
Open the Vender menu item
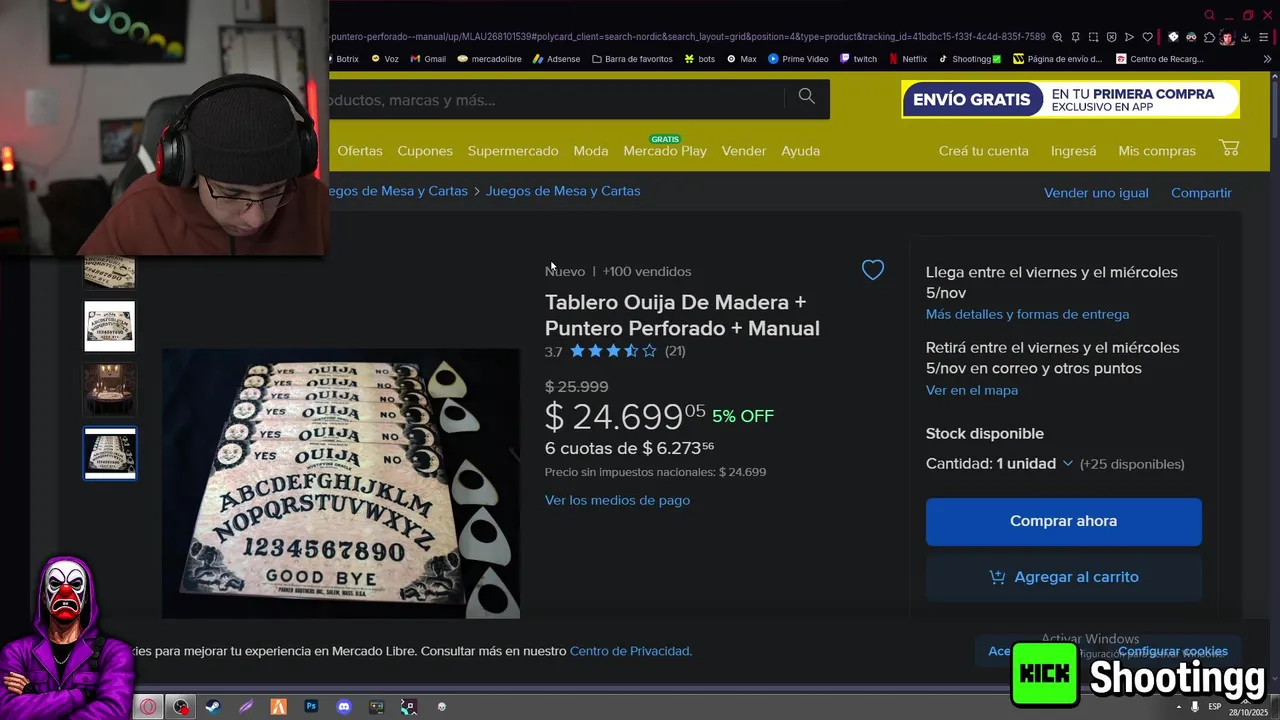[x=744, y=151]
